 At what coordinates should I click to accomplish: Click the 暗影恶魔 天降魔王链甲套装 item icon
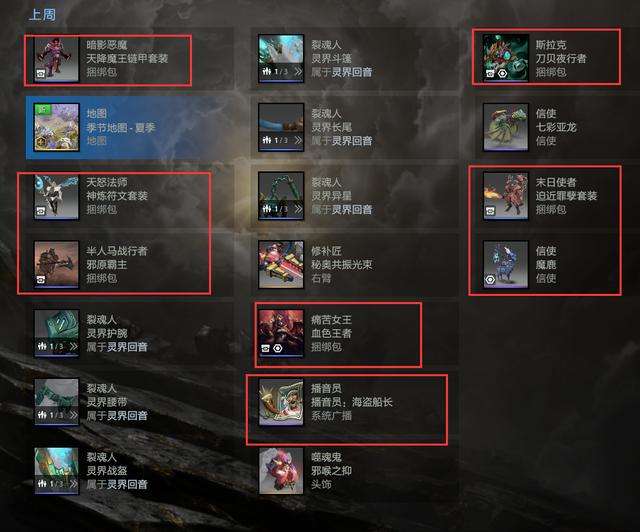tap(56, 59)
